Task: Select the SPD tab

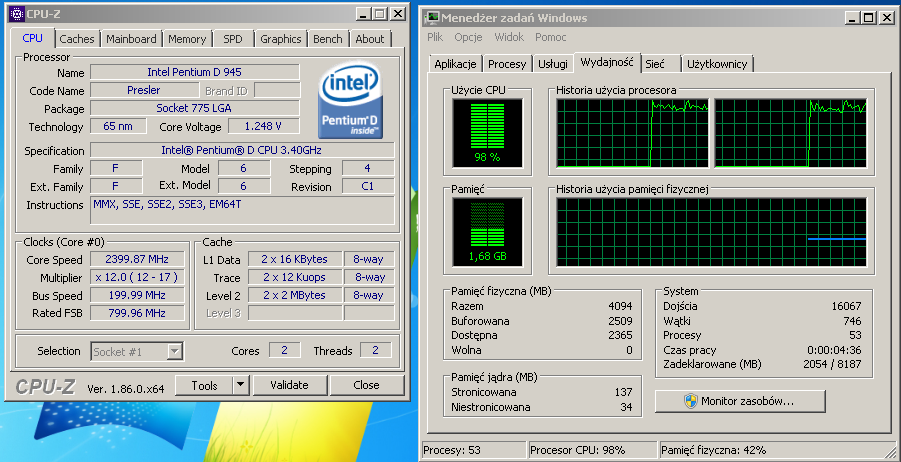Action: pyautogui.click(x=233, y=39)
